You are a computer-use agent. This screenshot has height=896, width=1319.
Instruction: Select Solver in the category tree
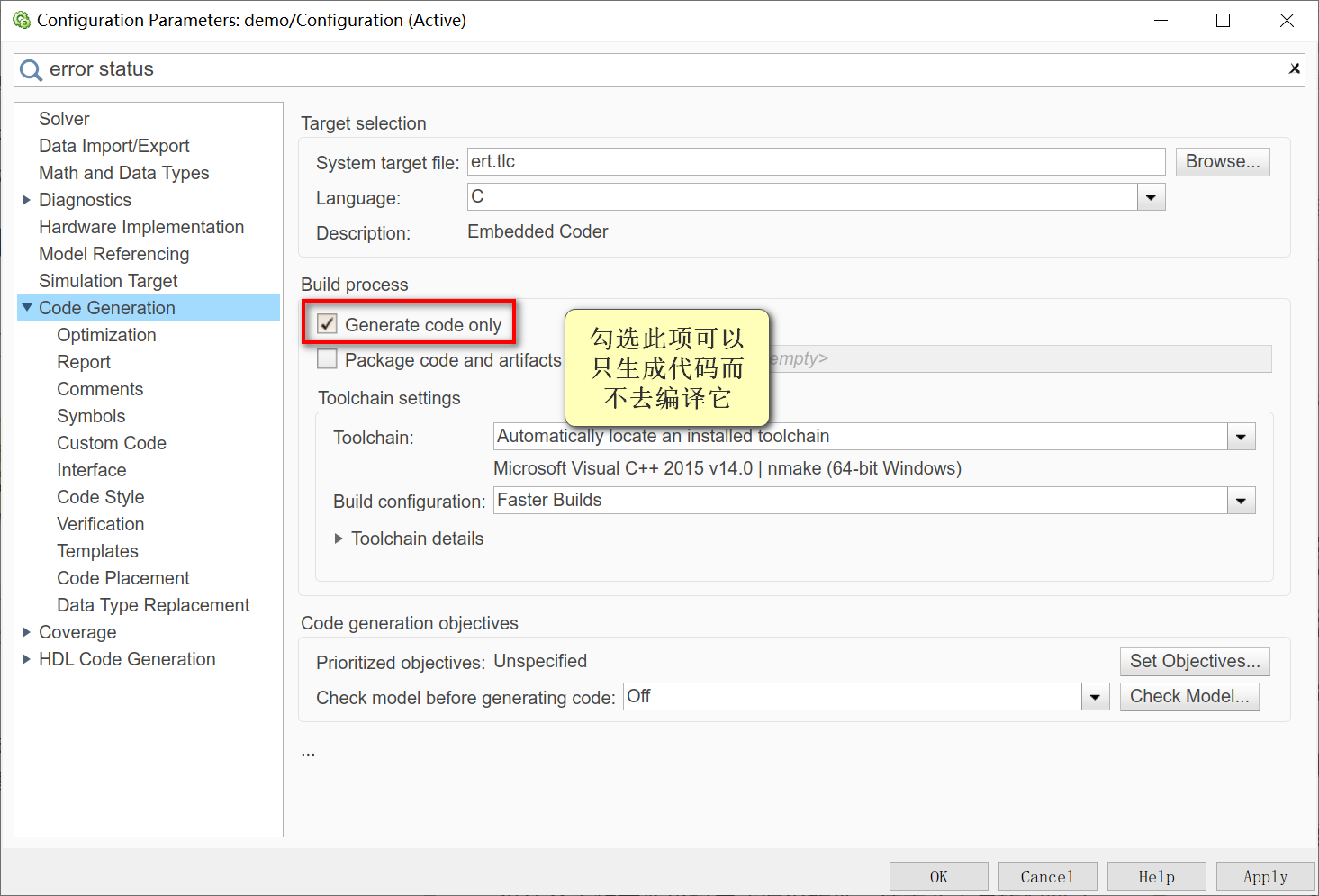(x=64, y=119)
